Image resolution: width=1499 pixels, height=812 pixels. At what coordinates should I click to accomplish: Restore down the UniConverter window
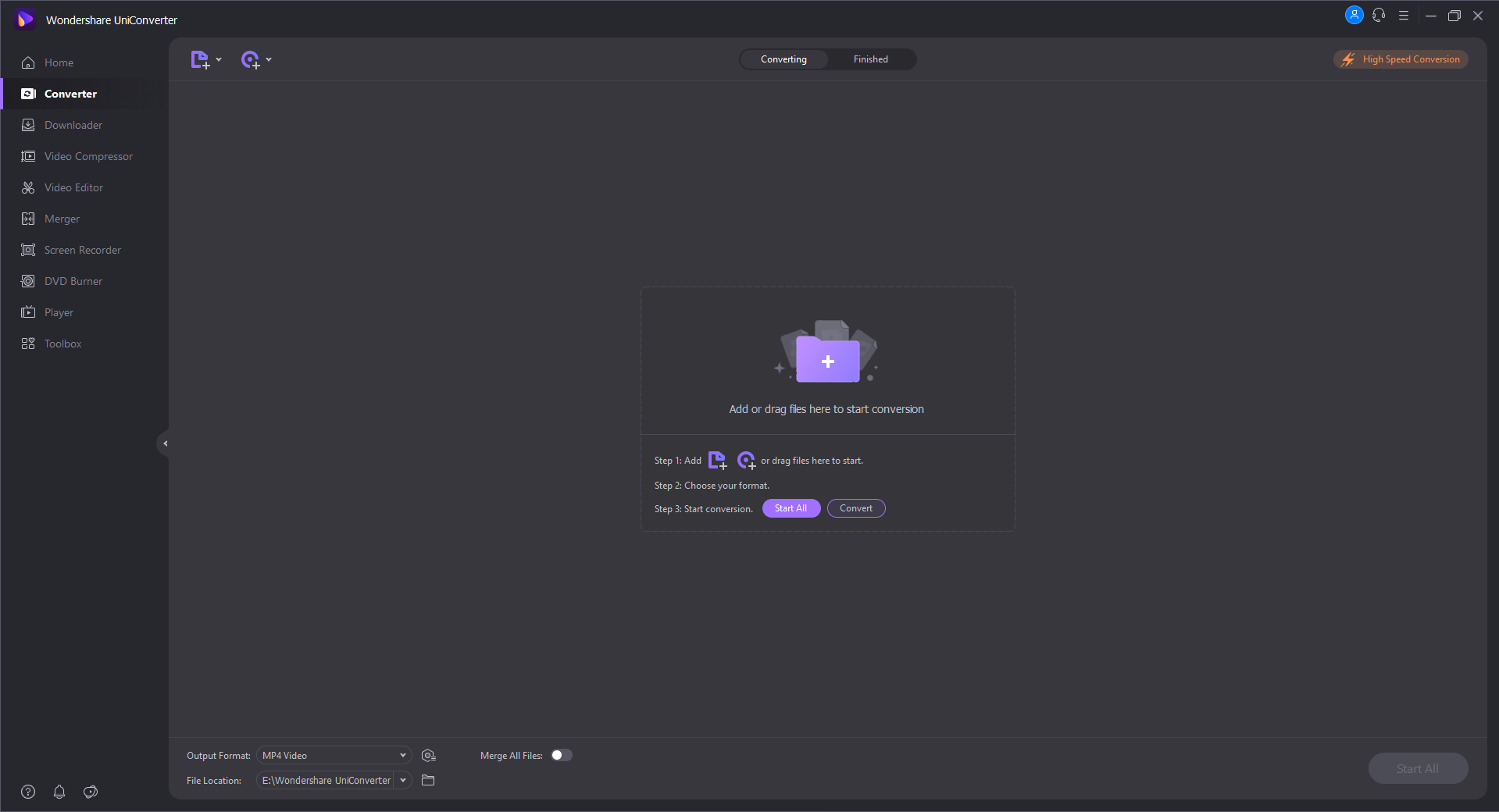[x=1454, y=16]
